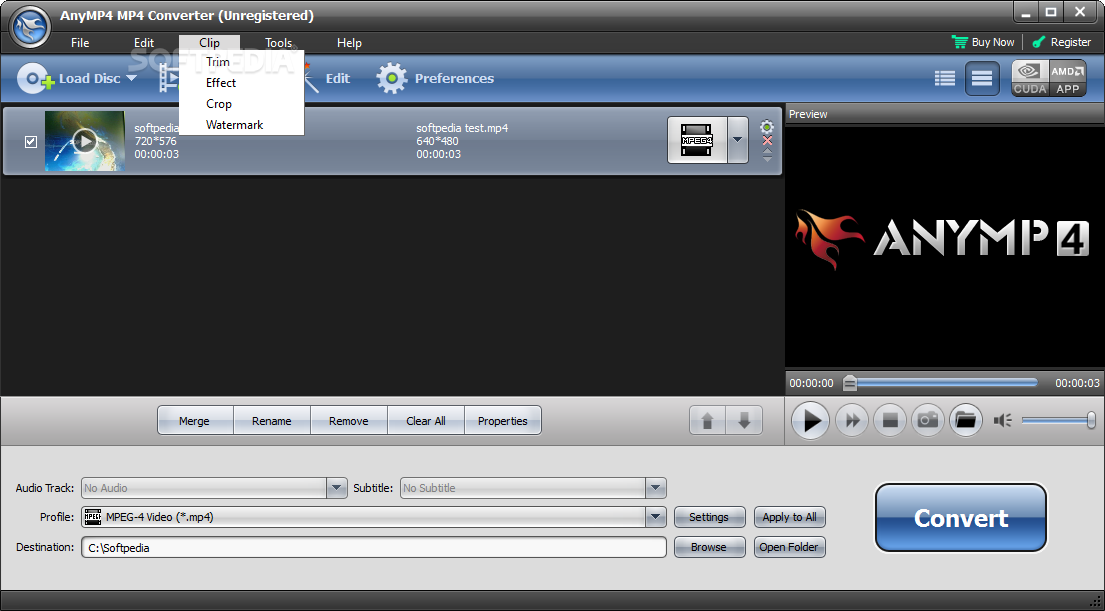Toggle NVIDIA CUDA acceleration
The image size is (1105, 611).
[1030, 78]
